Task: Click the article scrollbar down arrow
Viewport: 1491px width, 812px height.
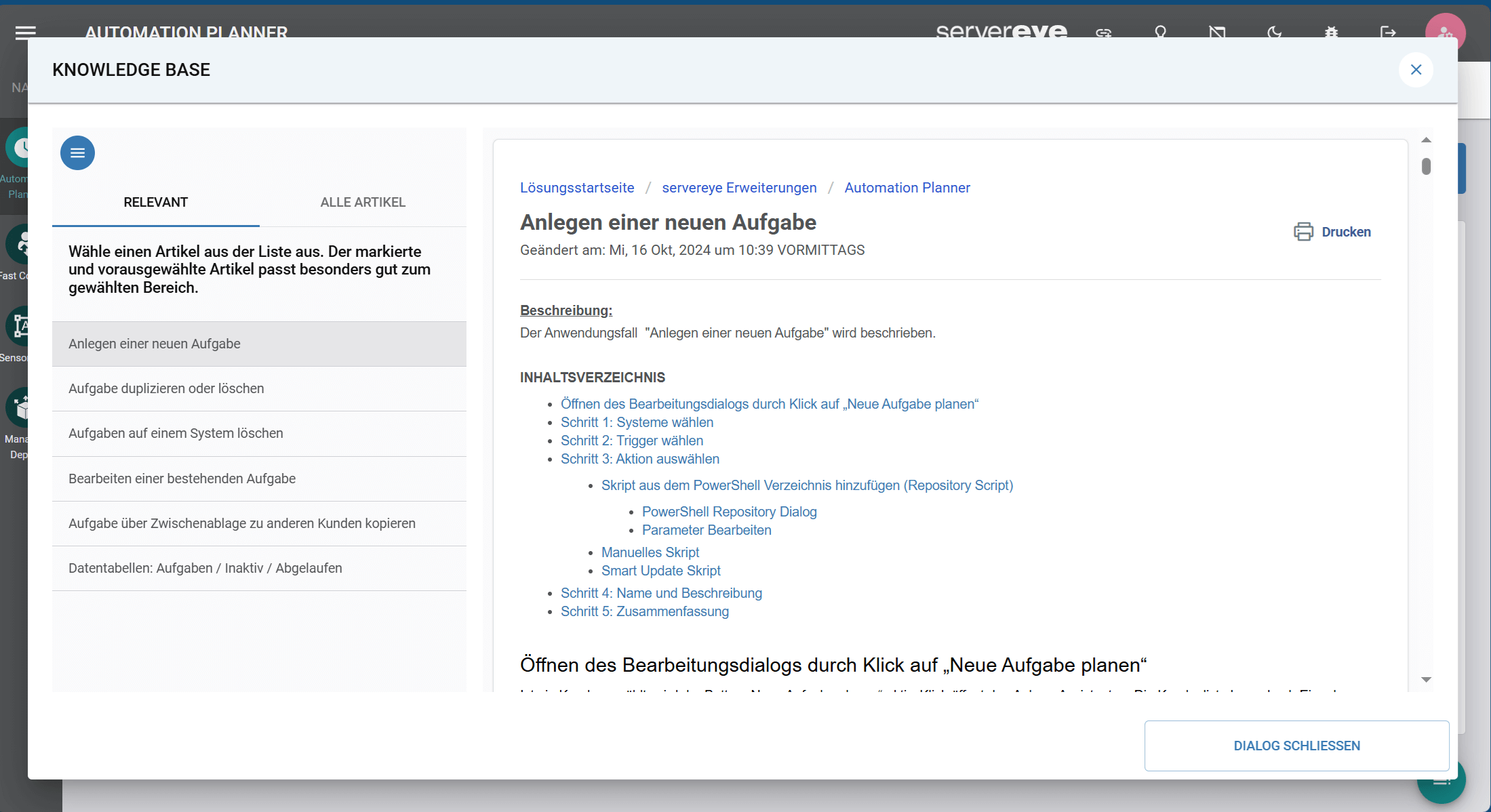Action: click(x=1426, y=679)
